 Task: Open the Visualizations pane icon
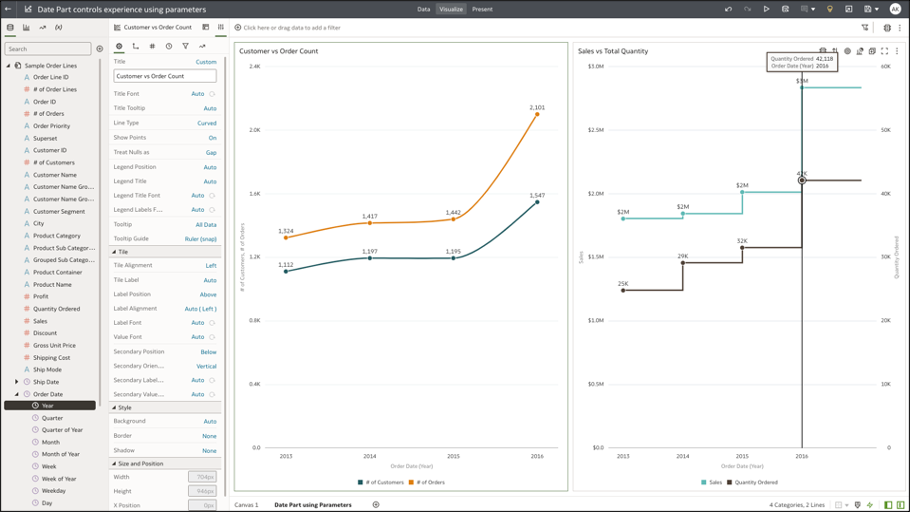tap(26, 28)
